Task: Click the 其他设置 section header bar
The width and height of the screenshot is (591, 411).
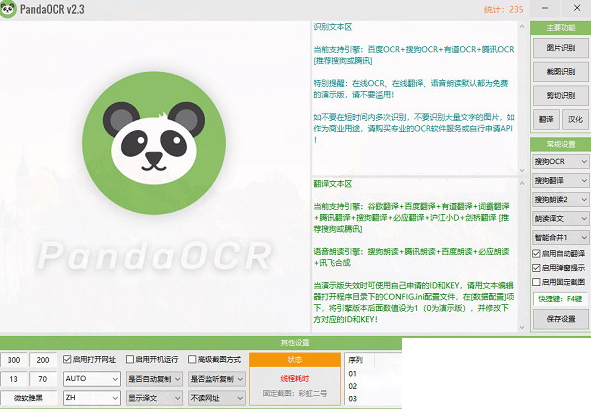Action: [201, 343]
